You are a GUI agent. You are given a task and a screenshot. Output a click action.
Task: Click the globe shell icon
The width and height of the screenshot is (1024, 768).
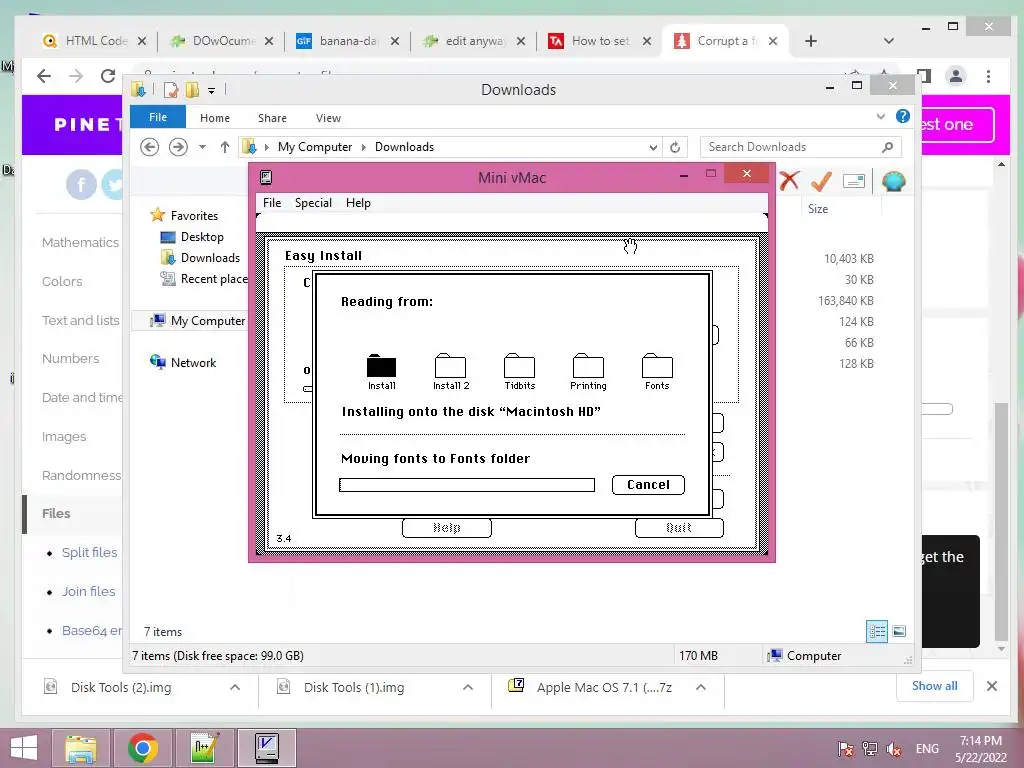tap(893, 181)
